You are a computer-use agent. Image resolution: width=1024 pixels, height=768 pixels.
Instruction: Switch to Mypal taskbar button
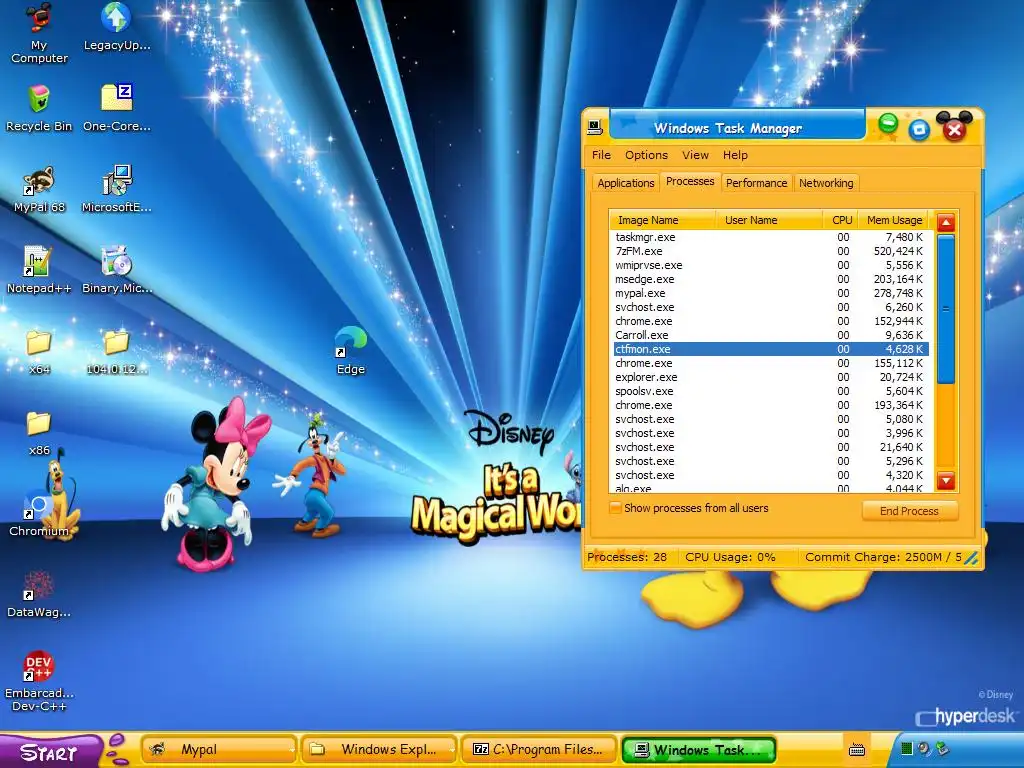point(218,750)
